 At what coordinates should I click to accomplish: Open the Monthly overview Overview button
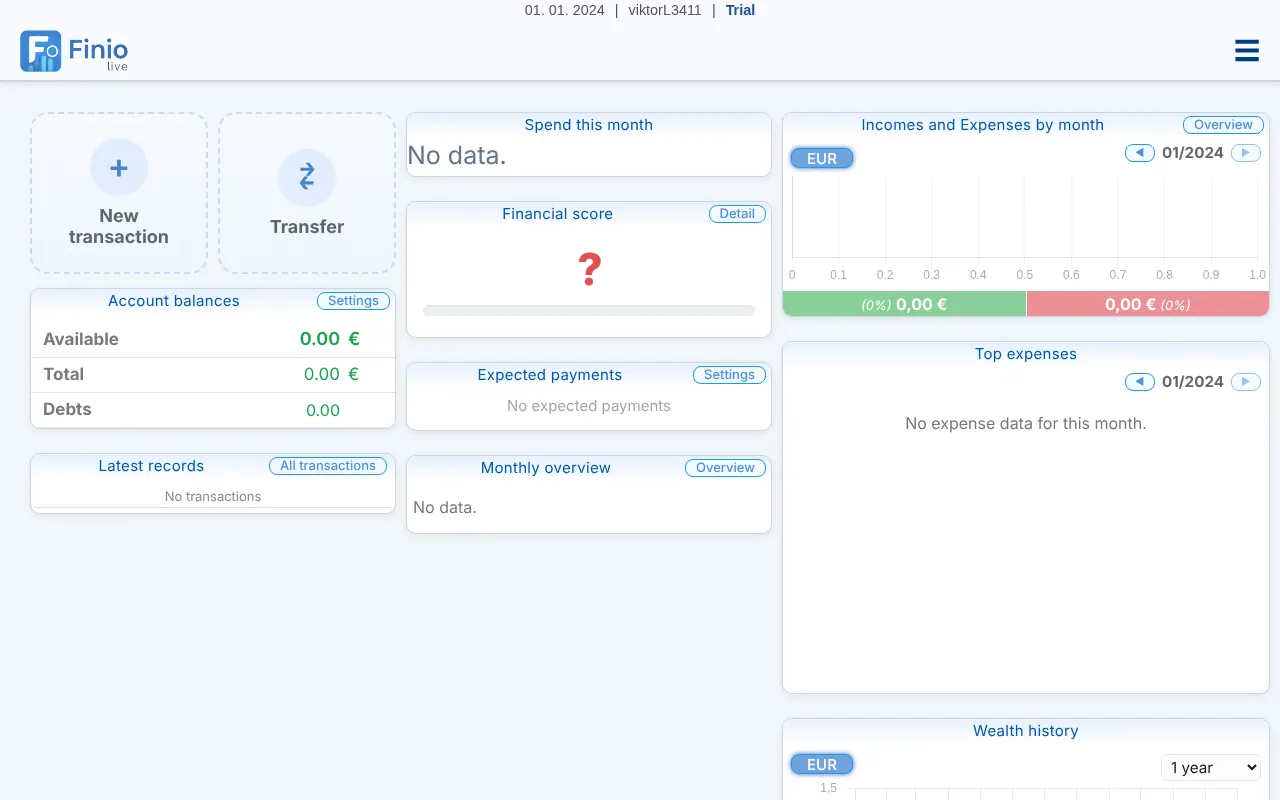point(726,468)
